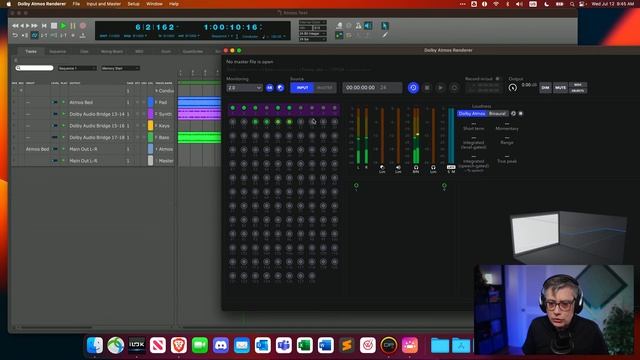Select the pencil tool in the DAW toolbar
The width and height of the screenshot is (640, 360).
click(385, 35)
